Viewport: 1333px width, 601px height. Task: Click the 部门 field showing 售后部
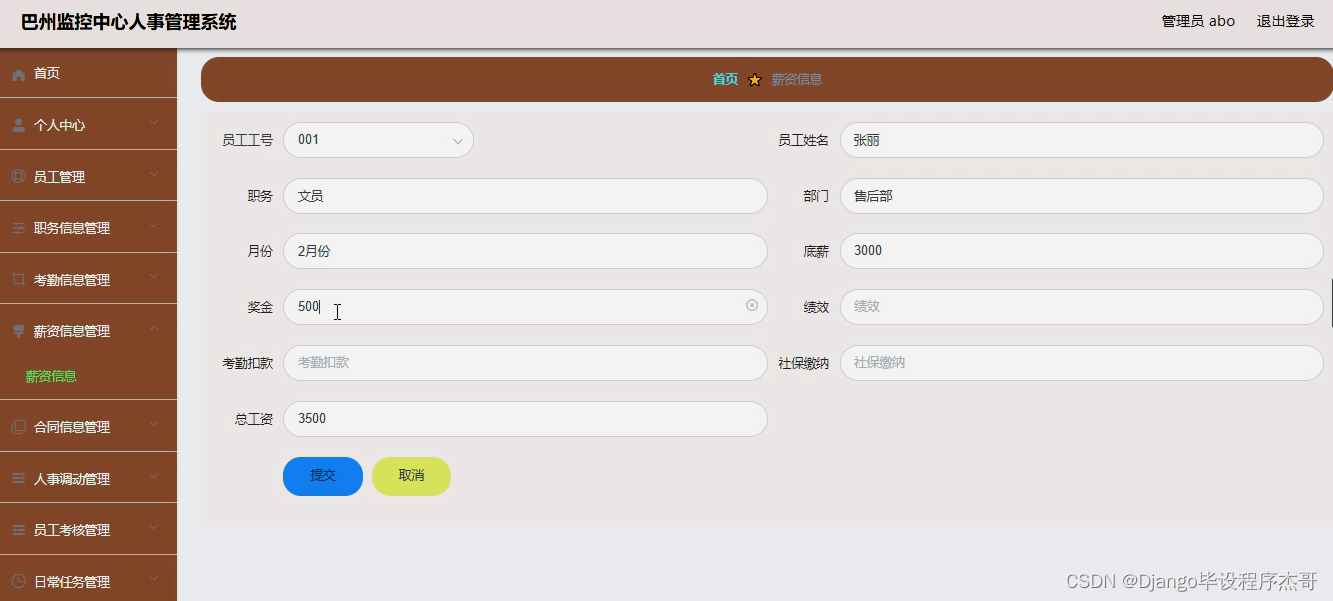[x=1082, y=196]
